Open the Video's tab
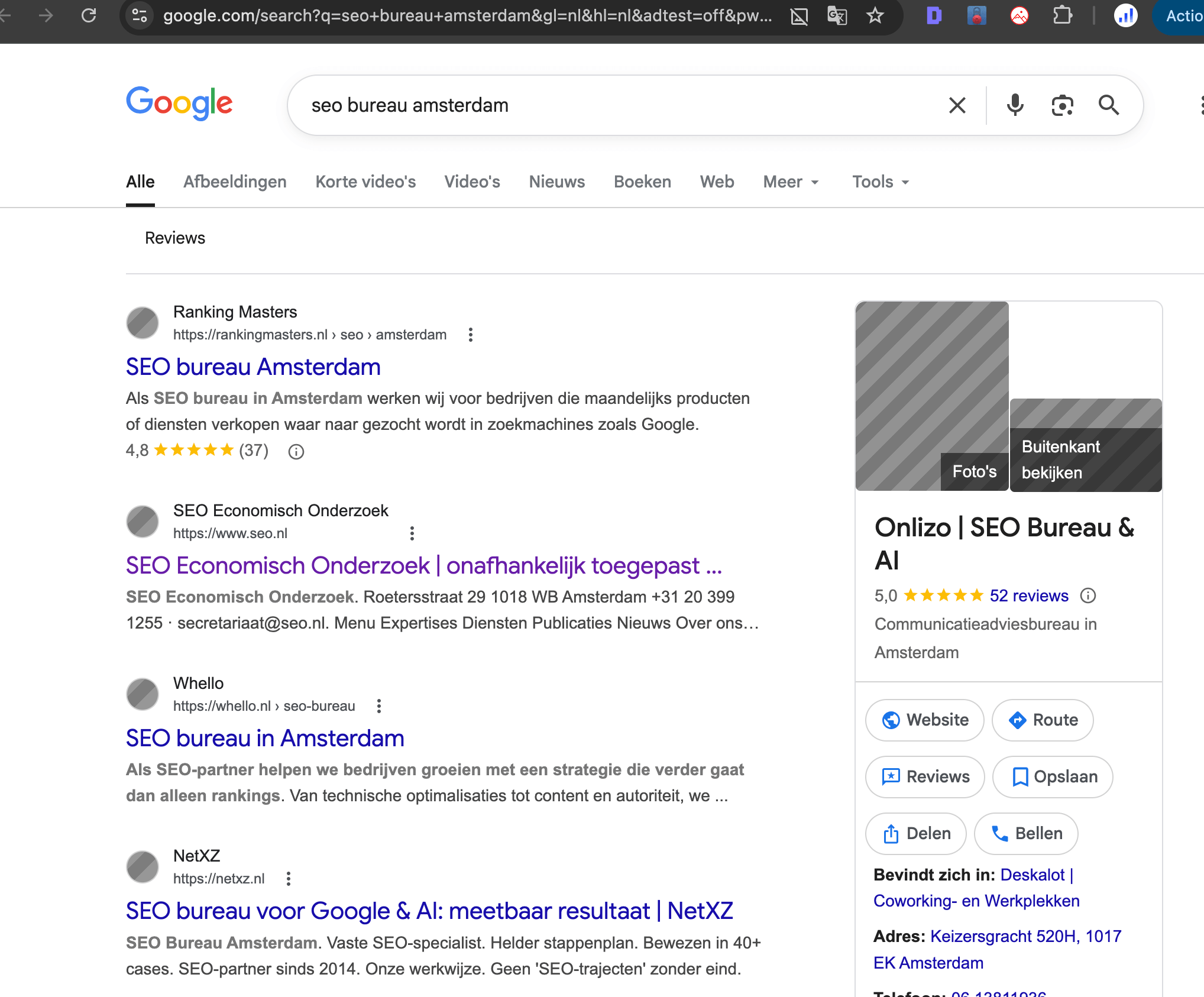This screenshot has width=1204, height=997. point(472,182)
